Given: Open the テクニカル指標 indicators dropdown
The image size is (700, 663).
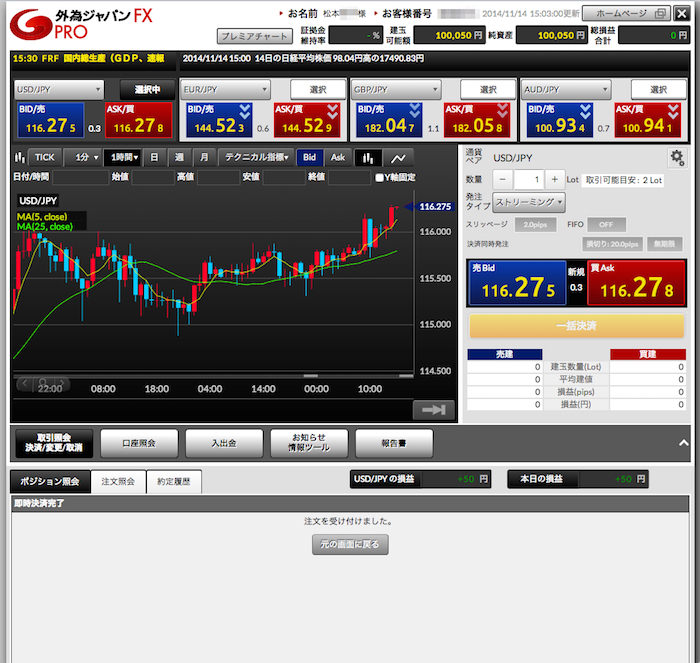Looking at the screenshot, I should pyautogui.click(x=256, y=158).
